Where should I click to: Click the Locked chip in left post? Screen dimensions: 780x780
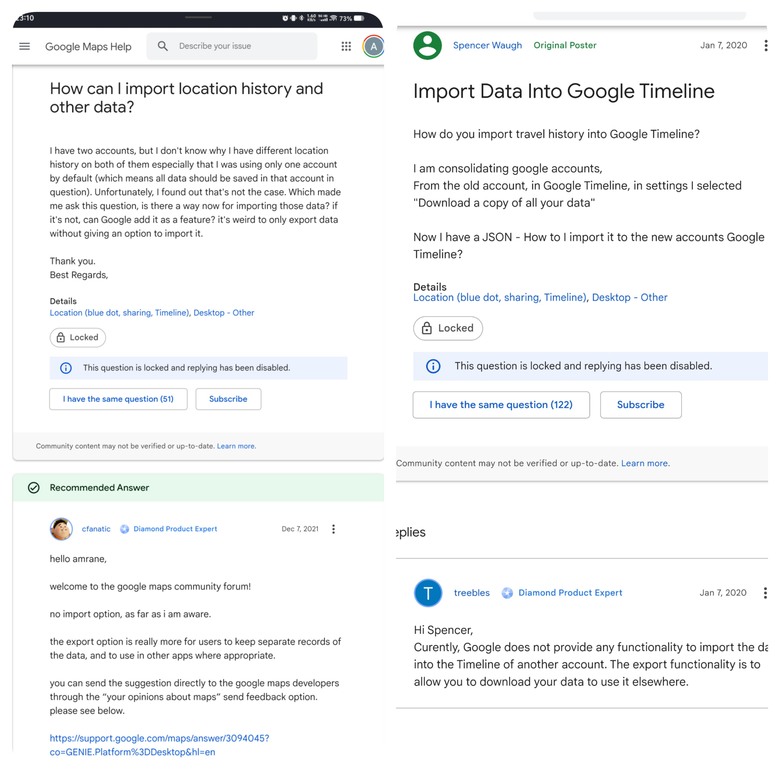(x=78, y=337)
